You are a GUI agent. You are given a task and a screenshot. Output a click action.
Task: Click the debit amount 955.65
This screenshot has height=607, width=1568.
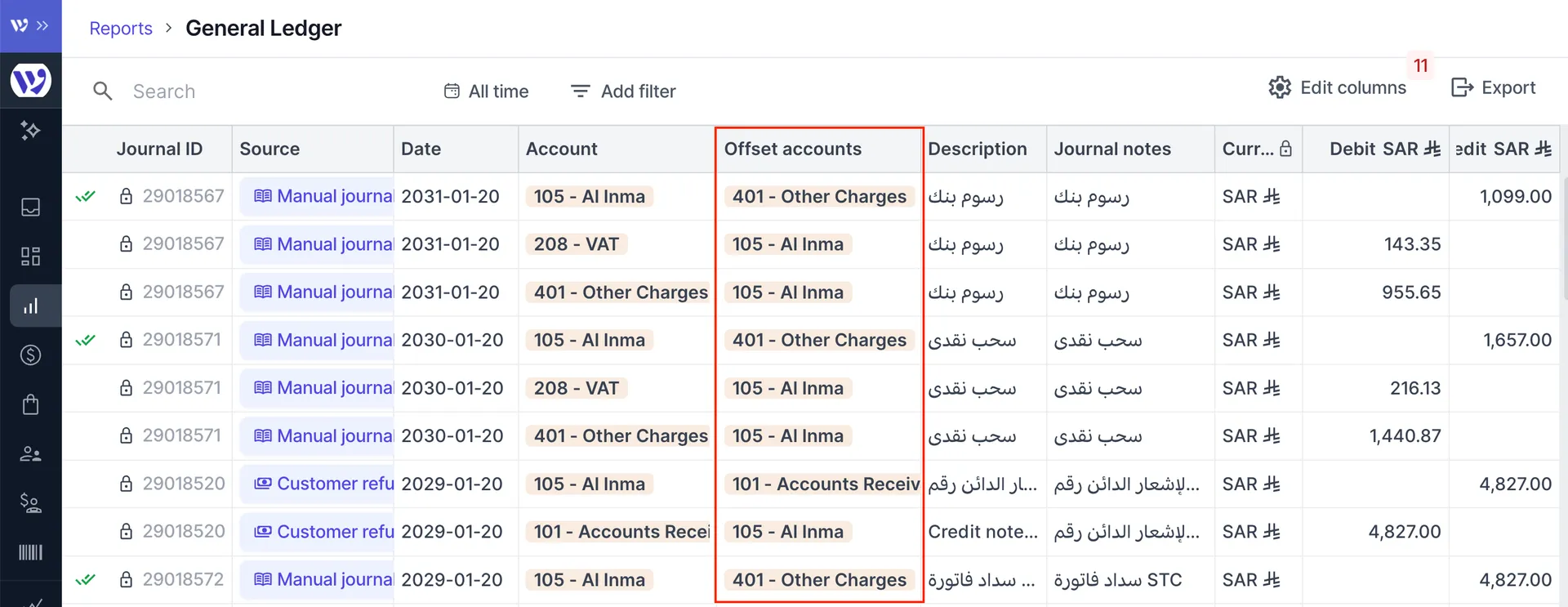click(x=1411, y=292)
